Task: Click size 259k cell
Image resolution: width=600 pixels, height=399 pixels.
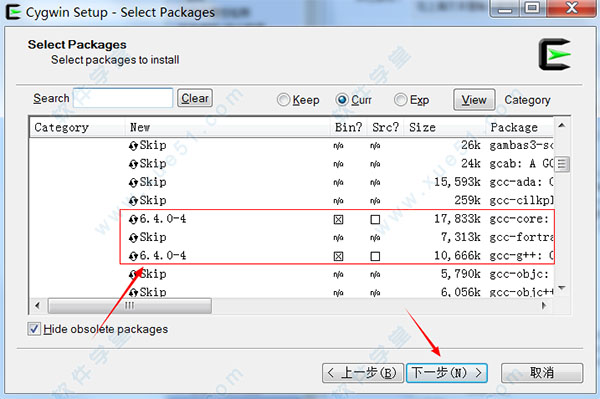Action: [x=467, y=200]
